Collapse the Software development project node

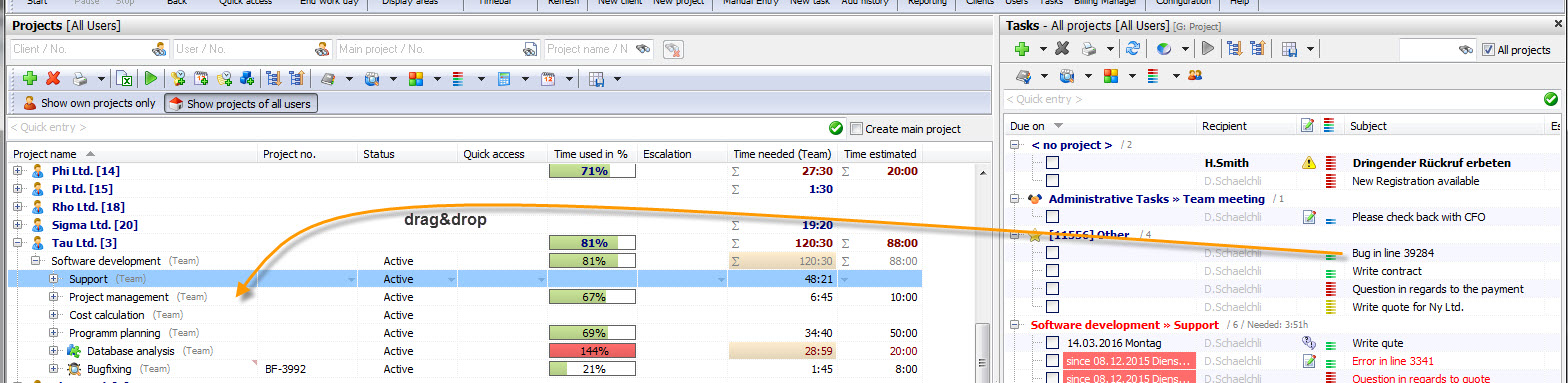point(36,261)
